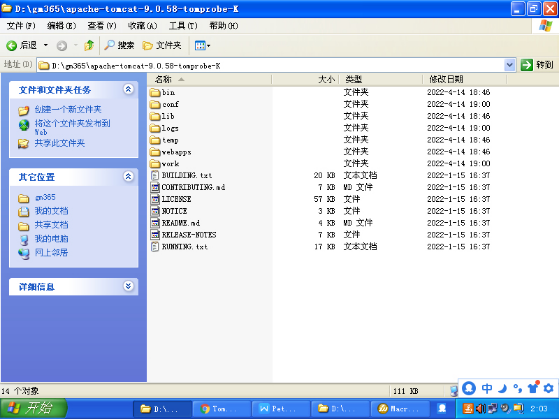
Task: Switch to the Chrome Tom... taskbar window
Action: pyautogui.click(x=222, y=409)
